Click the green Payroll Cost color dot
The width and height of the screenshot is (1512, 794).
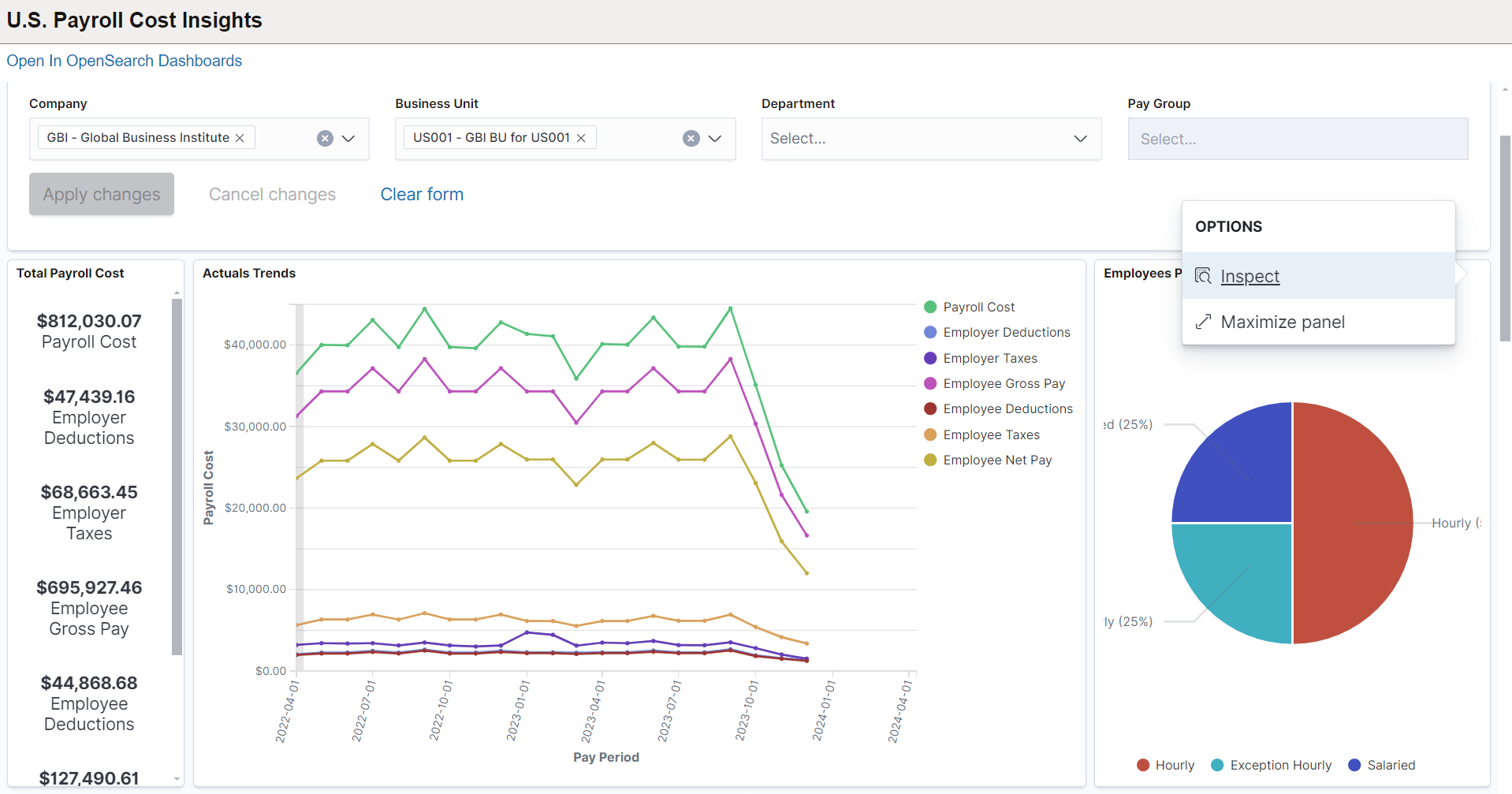[930, 307]
